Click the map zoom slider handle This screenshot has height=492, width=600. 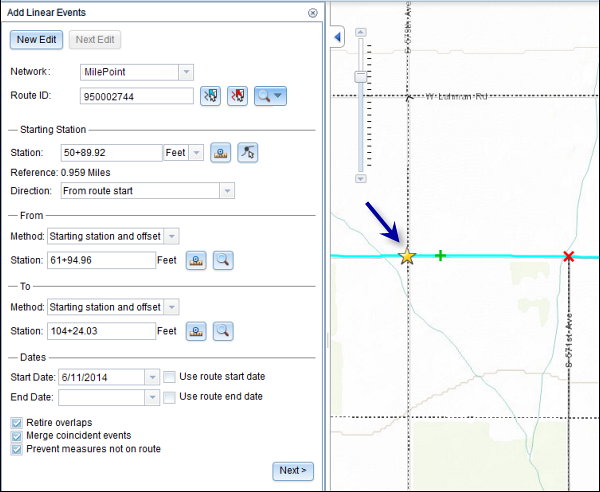pyautogui.click(x=362, y=77)
